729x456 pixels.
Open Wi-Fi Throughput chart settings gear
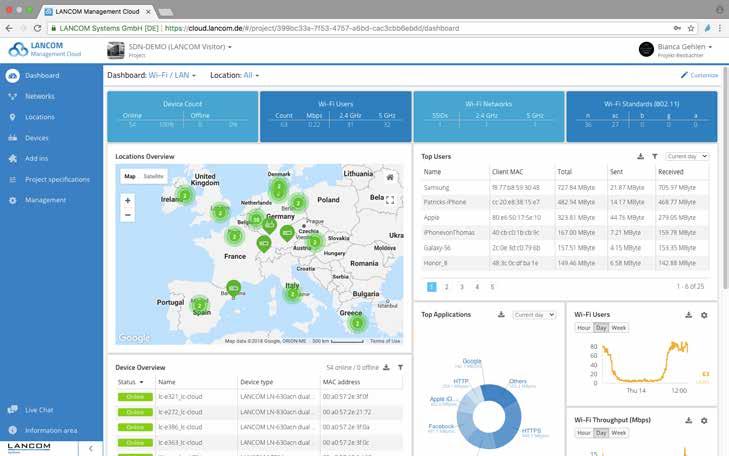[x=704, y=420]
